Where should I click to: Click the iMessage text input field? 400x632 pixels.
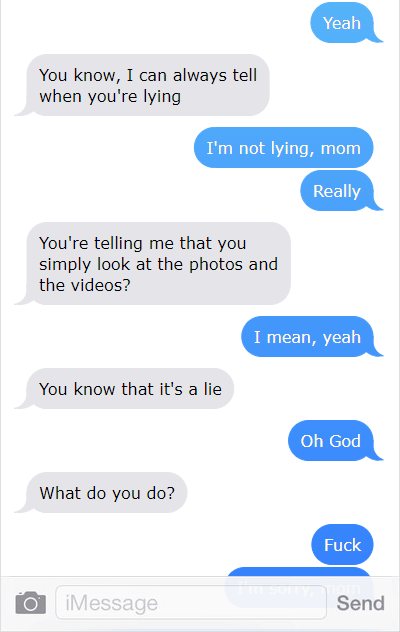pyautogui.click(x=191, y=603)
